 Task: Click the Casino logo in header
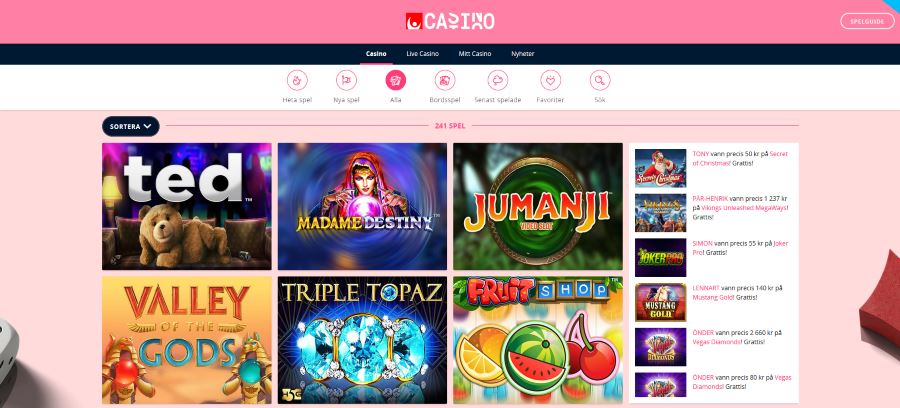click(450, 21)
